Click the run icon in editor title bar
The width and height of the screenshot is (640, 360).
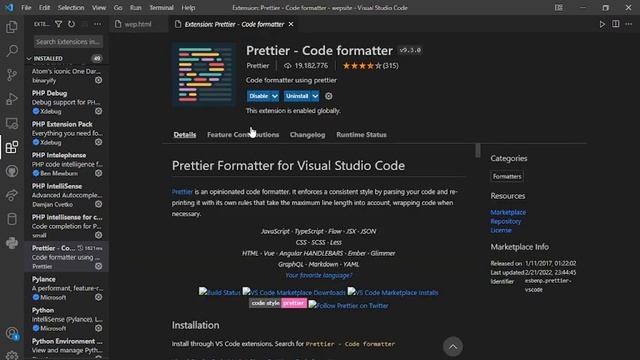click(x=602, y=24)
